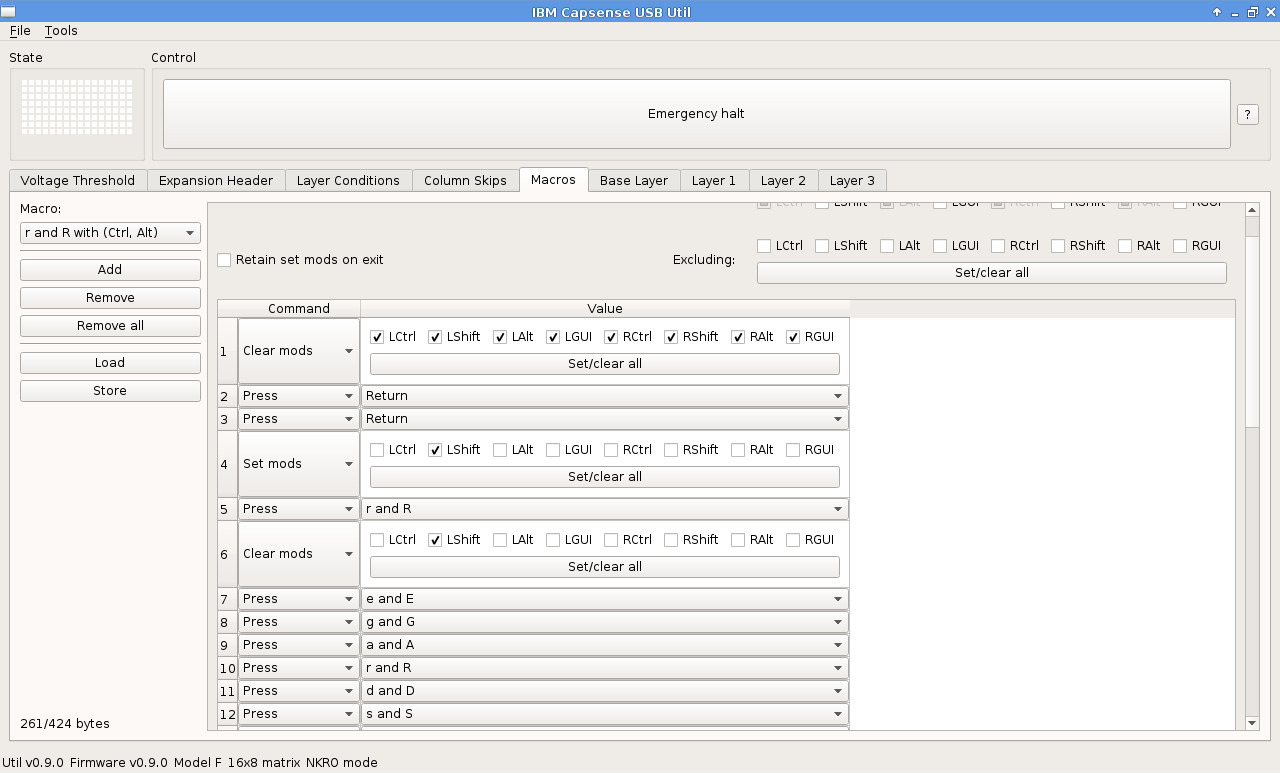Click the Remove all macros button

pos(110,326)
